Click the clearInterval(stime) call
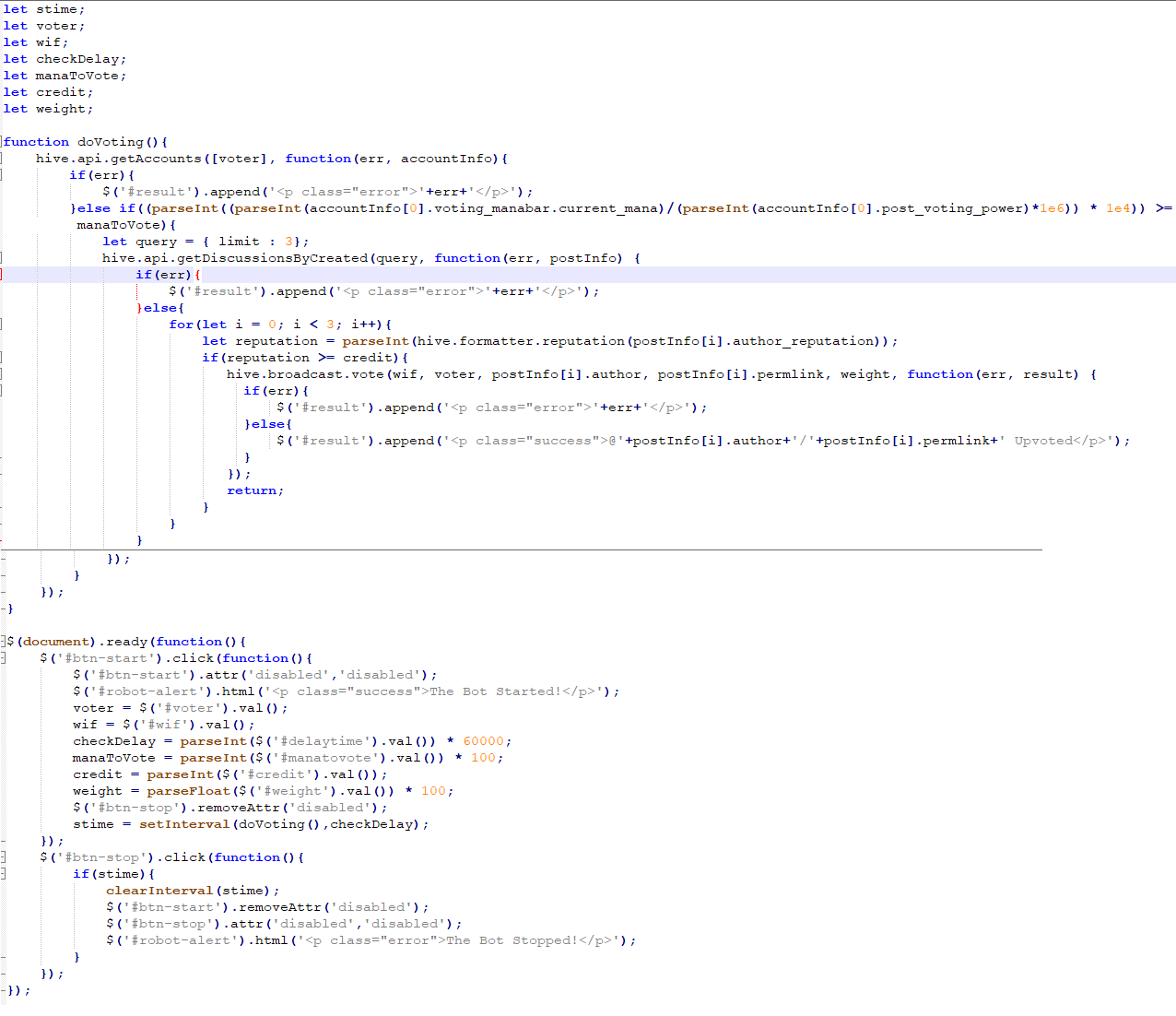 193,891
